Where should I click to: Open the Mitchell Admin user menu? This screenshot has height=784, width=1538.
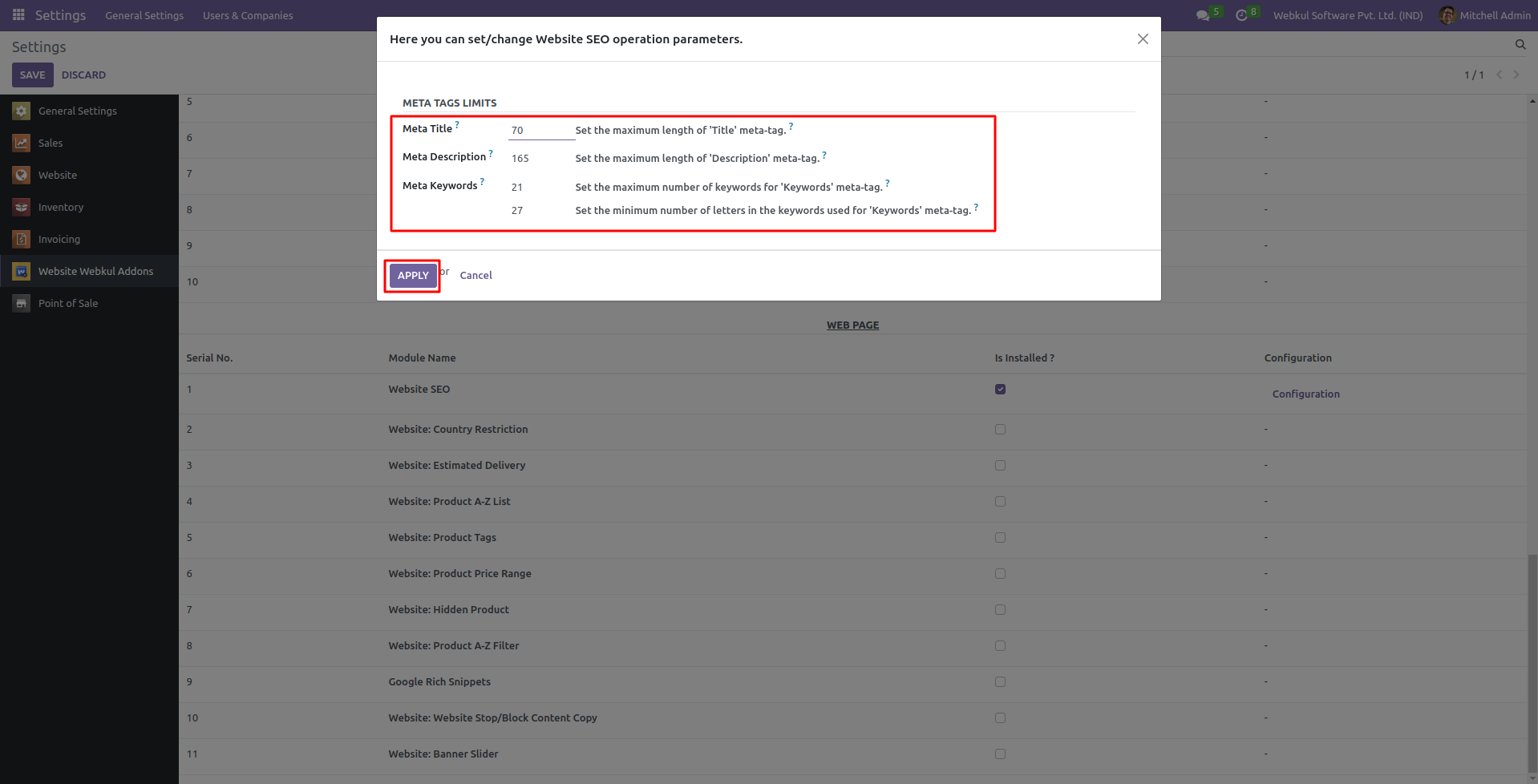pyautogui.click(x=1485, y=15)
